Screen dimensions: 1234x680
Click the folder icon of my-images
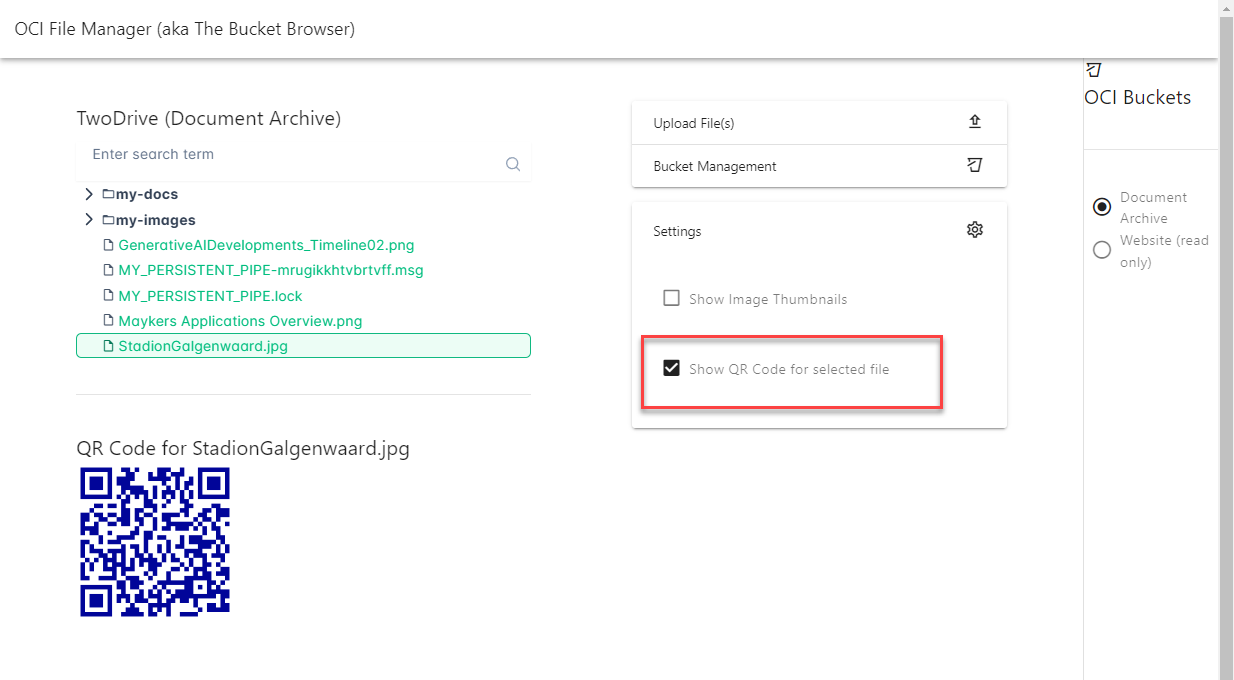click(108, 220)
